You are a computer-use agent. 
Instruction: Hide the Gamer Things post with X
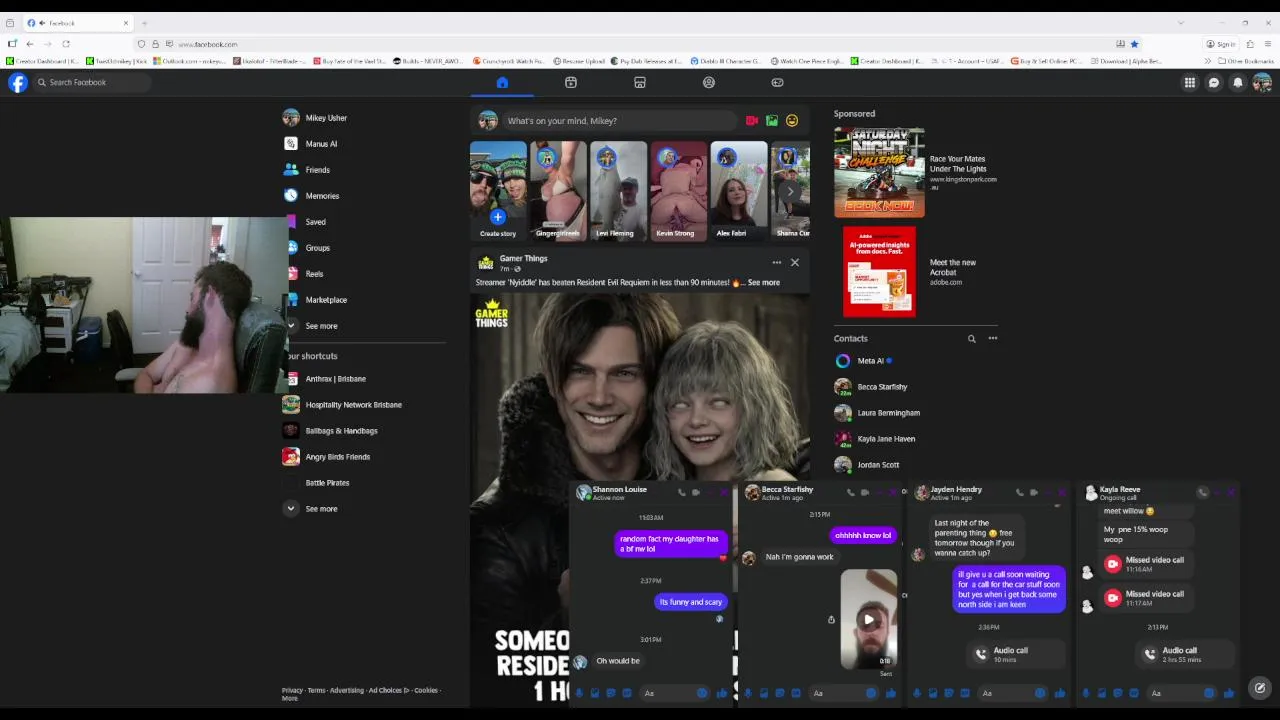[795, 263]
